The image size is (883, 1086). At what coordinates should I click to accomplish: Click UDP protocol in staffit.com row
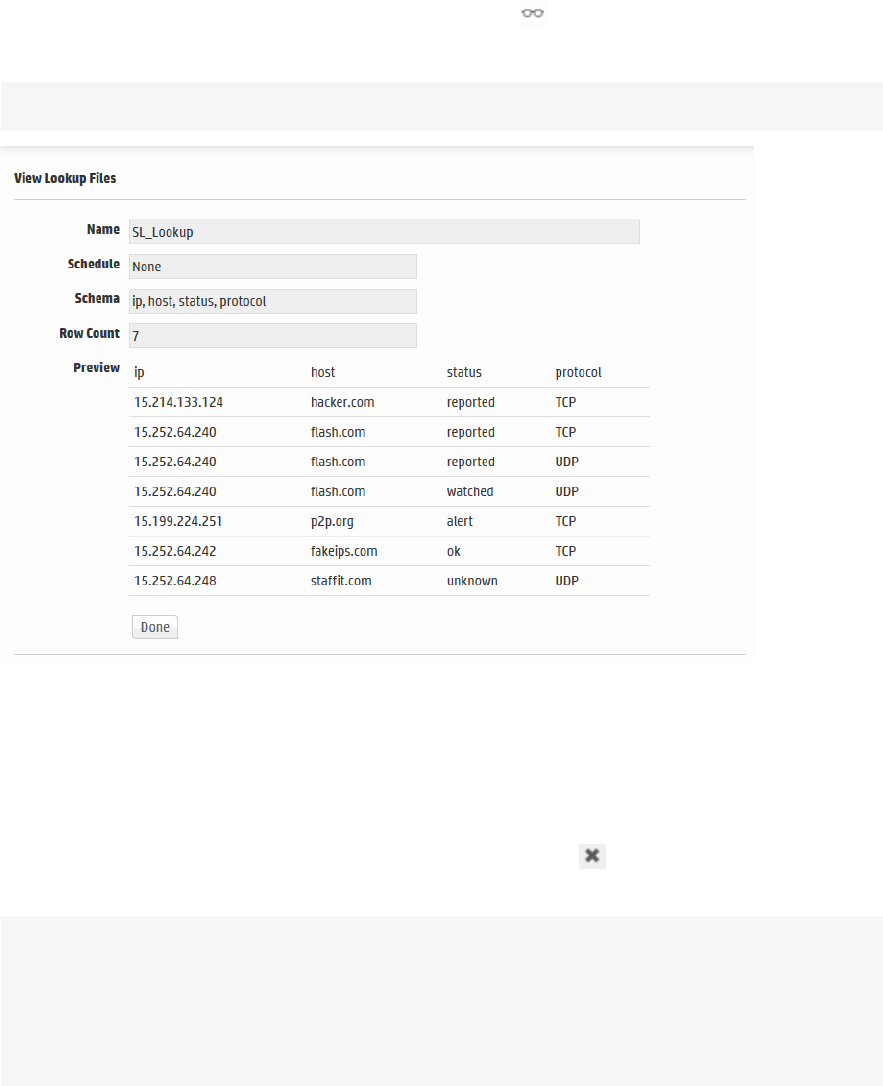[x=567, y=581]
